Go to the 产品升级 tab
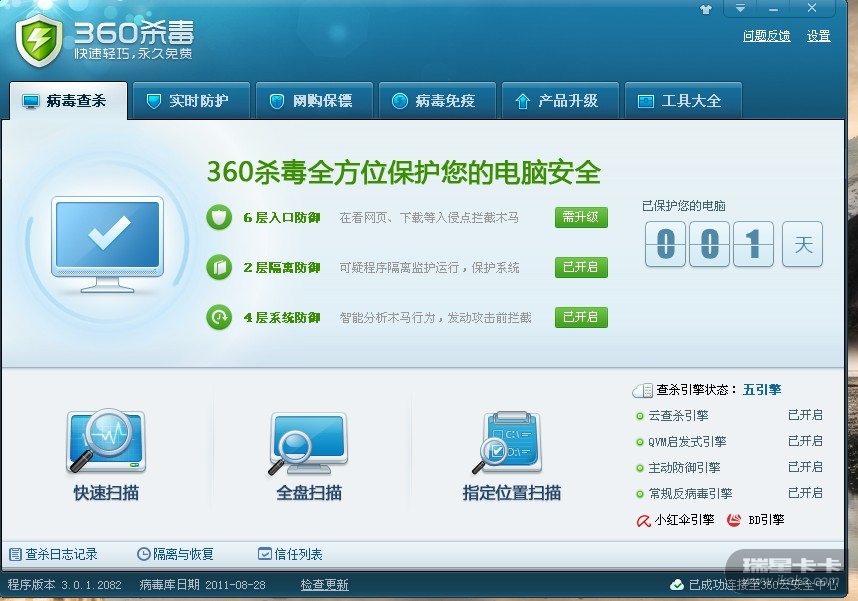 tap(560, 101)
